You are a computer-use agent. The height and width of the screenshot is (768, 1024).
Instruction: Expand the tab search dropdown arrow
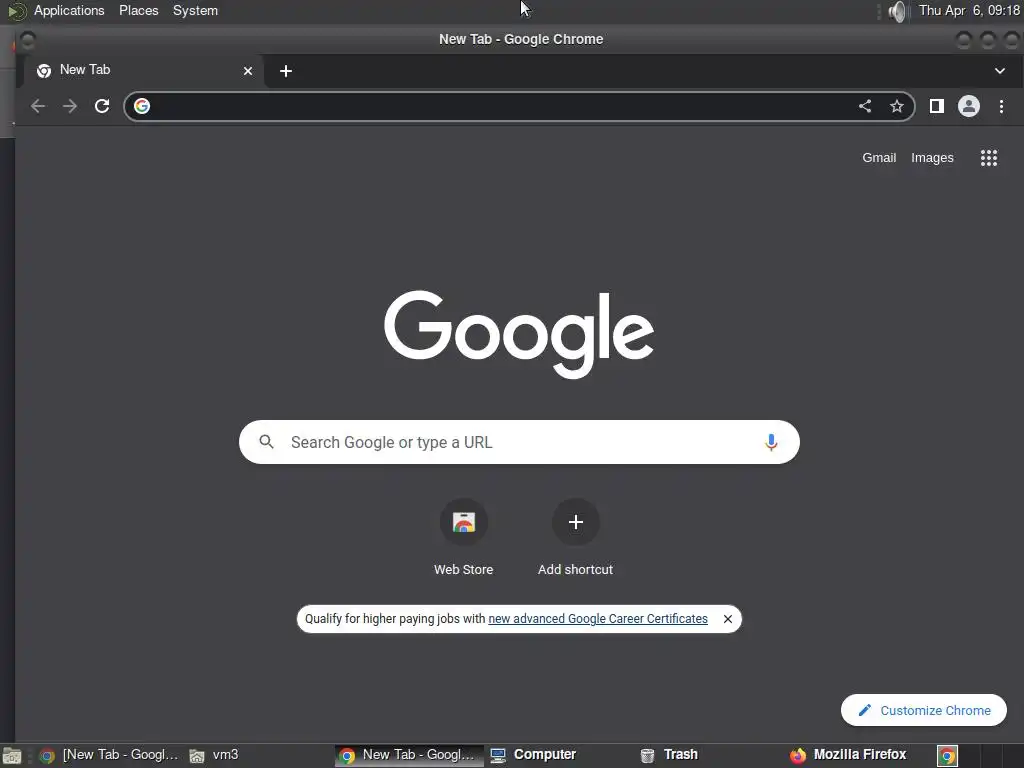1000,71
